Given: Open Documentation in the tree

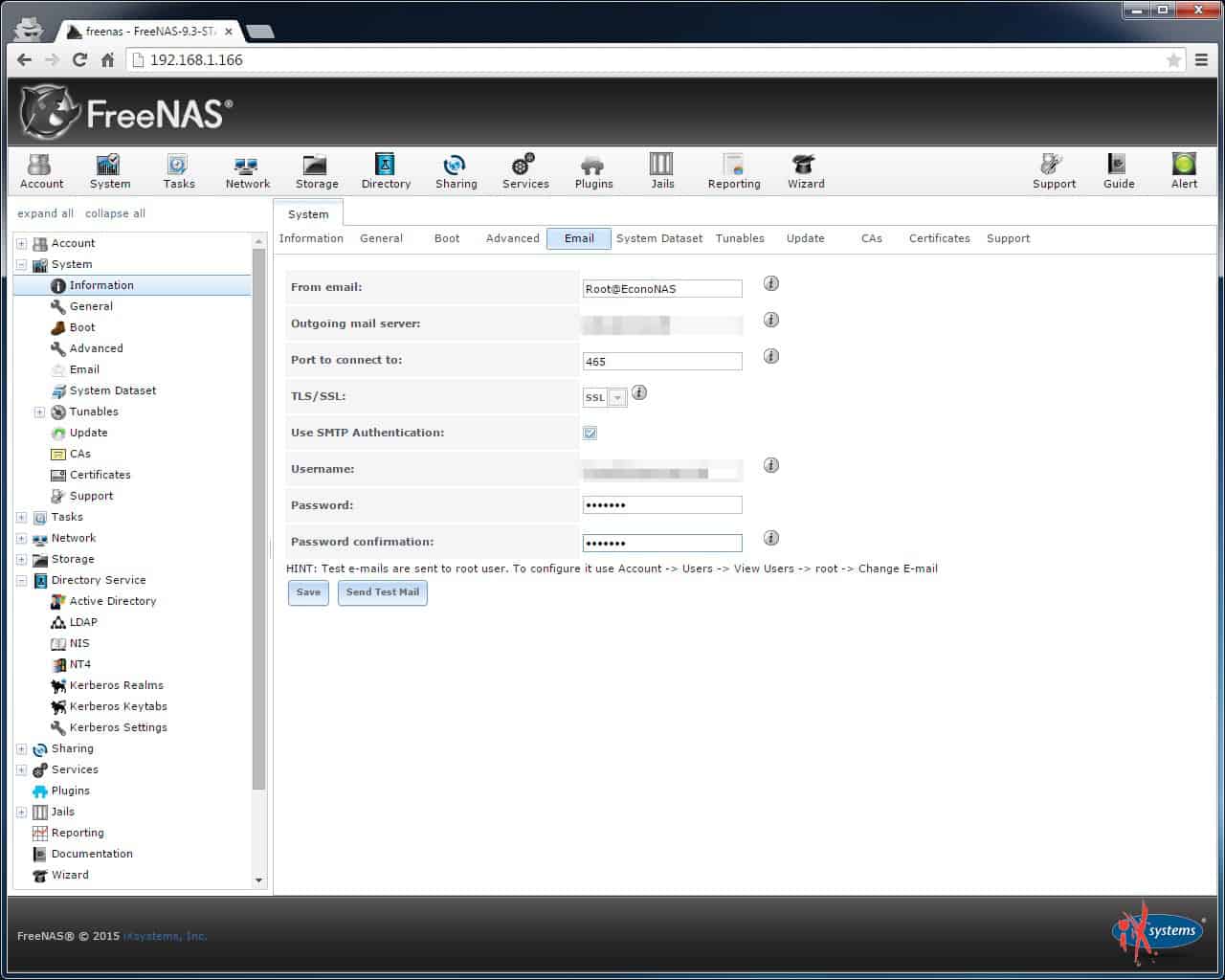Looking at the screenshot, I should click(92, 854).
